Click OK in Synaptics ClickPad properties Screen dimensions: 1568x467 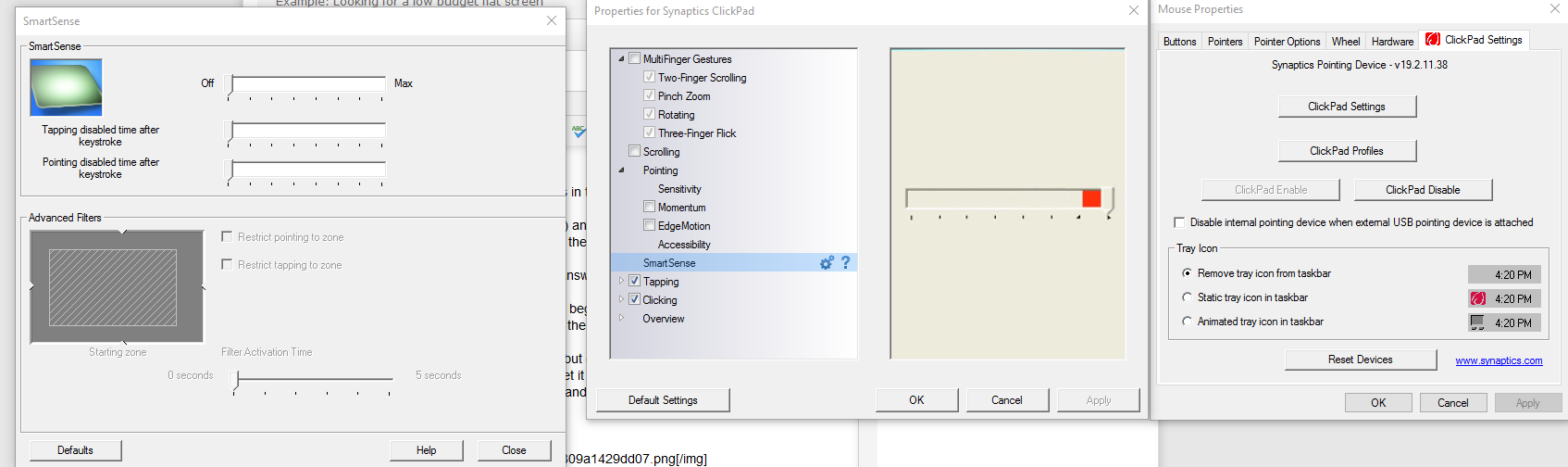point(916,400)
